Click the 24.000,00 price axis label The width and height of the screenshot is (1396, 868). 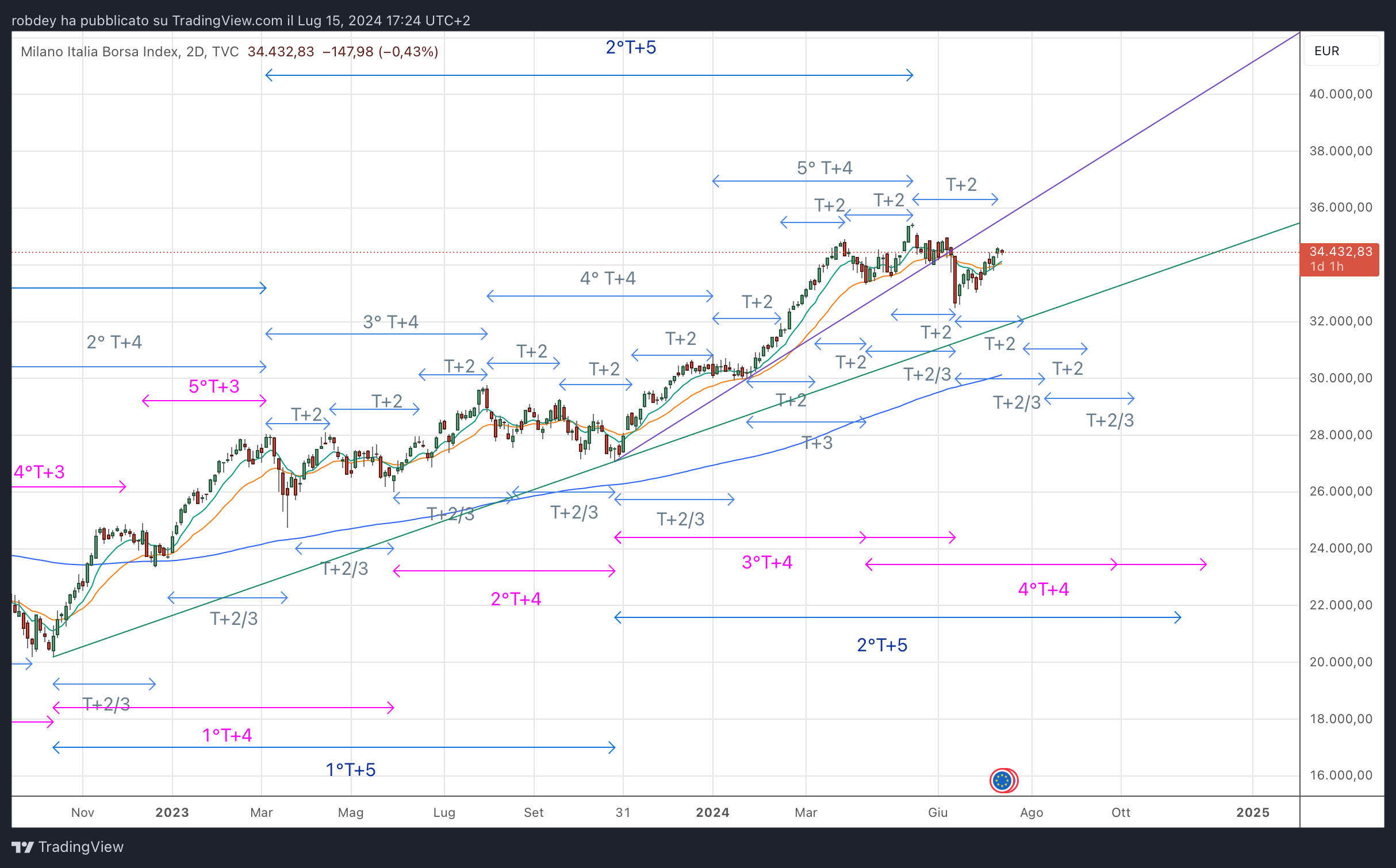point(1341,548)
